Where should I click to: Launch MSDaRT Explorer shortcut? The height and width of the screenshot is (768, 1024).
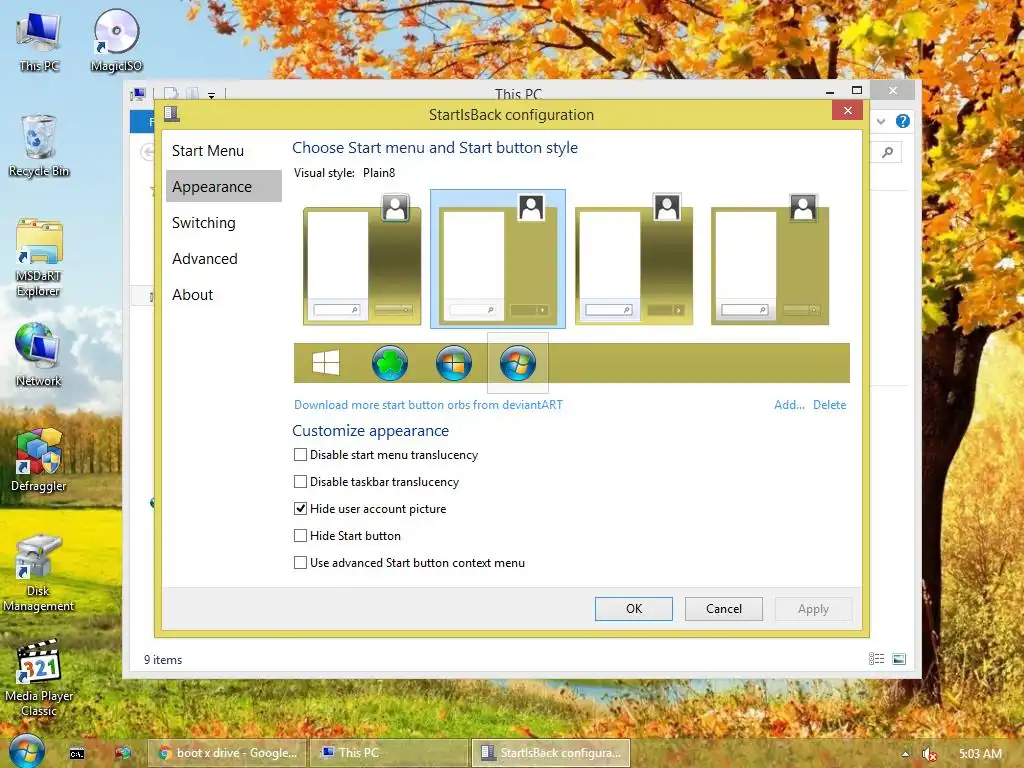tap(39, 259)
